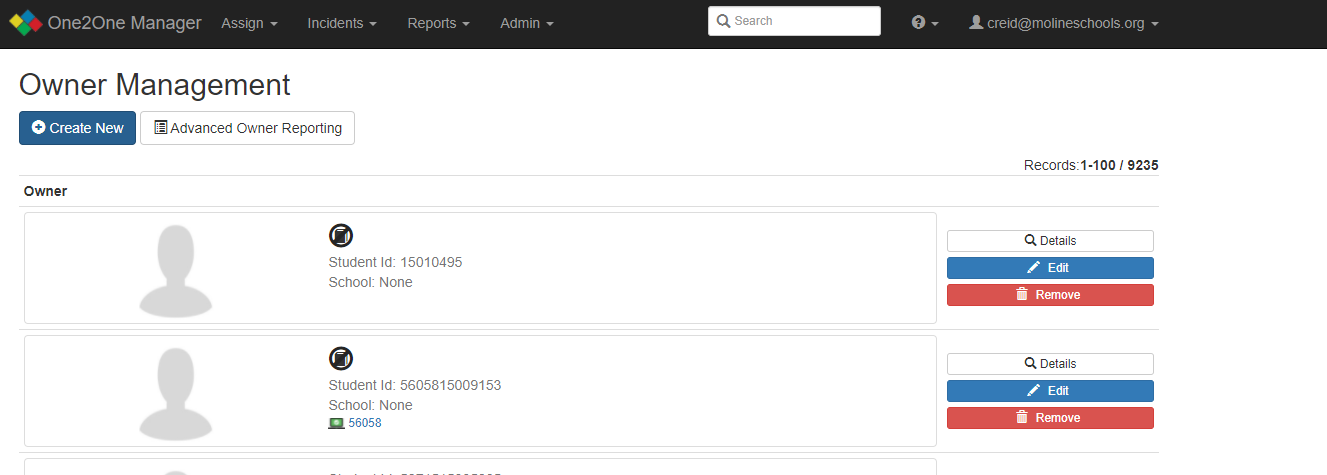The width and height of the screenshot is (1327, 475).
Task: Open Advanced Owner Reporting
Action: point(247,128)
